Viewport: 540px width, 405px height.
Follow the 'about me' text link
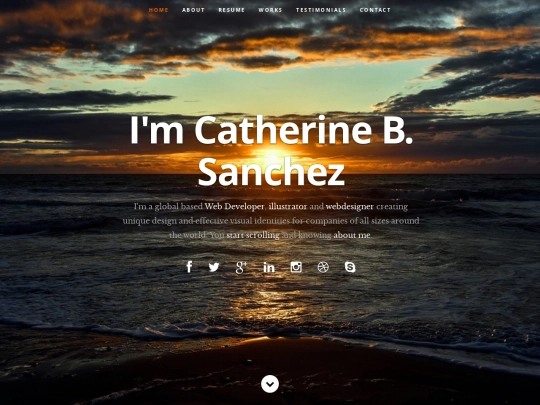tap(352, 235)
